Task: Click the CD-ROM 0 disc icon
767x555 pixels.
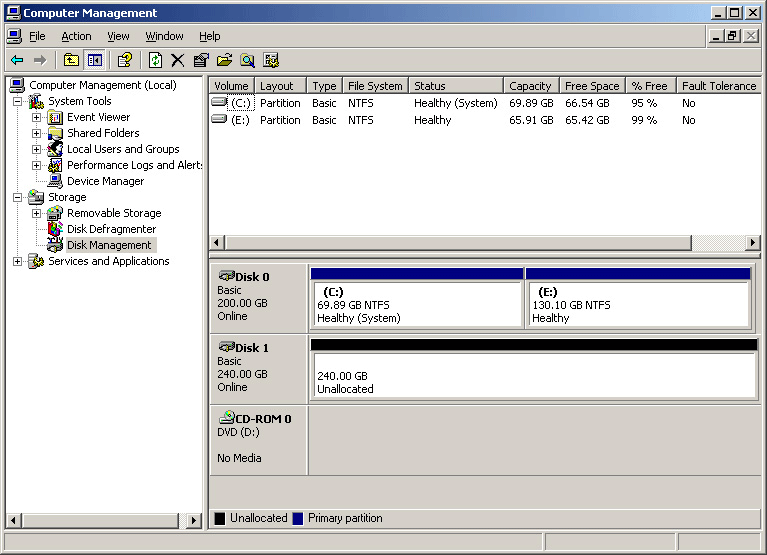Action: 226,417
